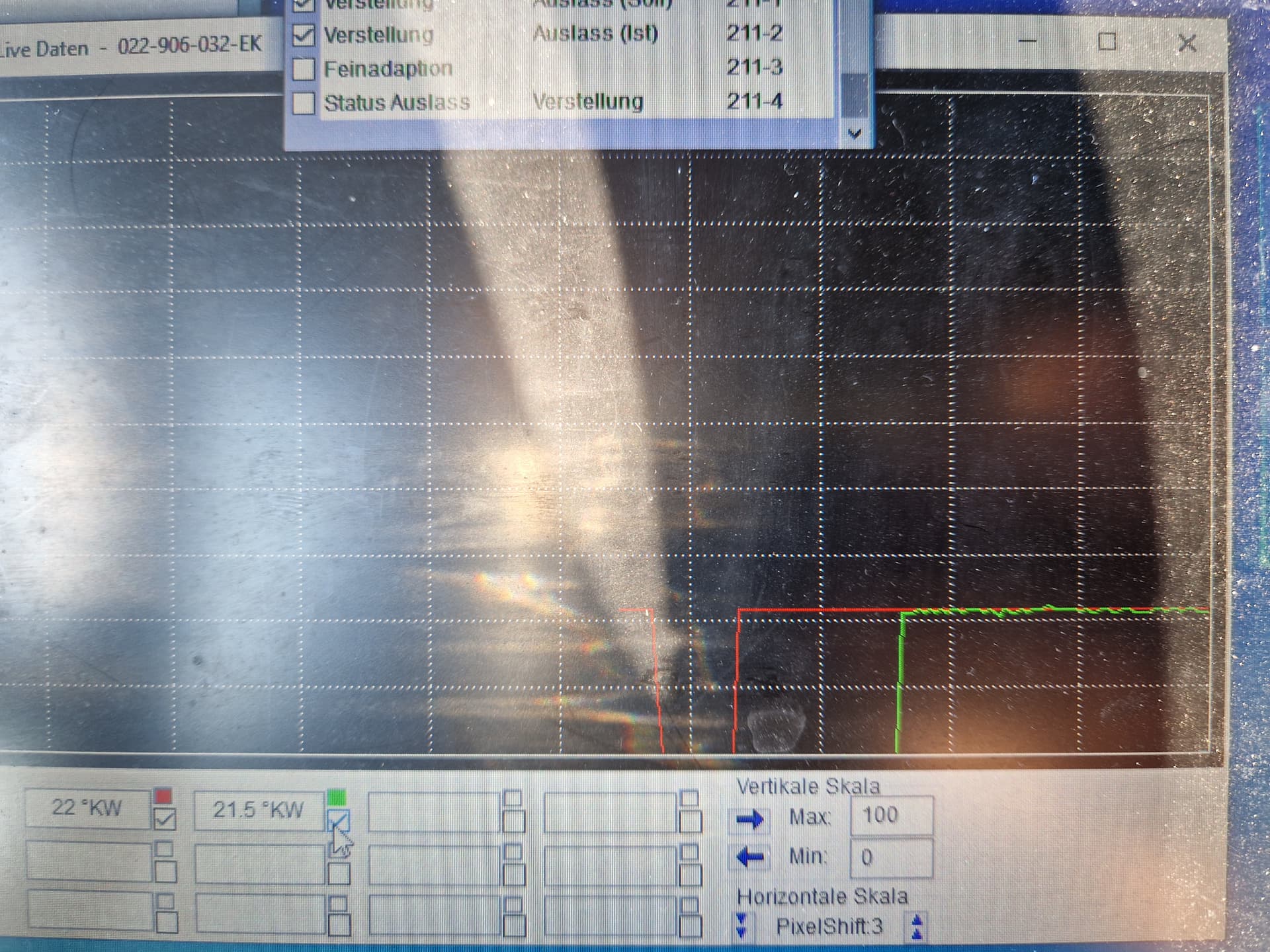The height and width of the screenshot is (952, 1270).
Task: Click the blue right arrow next to Max
Action: point(749,820)
